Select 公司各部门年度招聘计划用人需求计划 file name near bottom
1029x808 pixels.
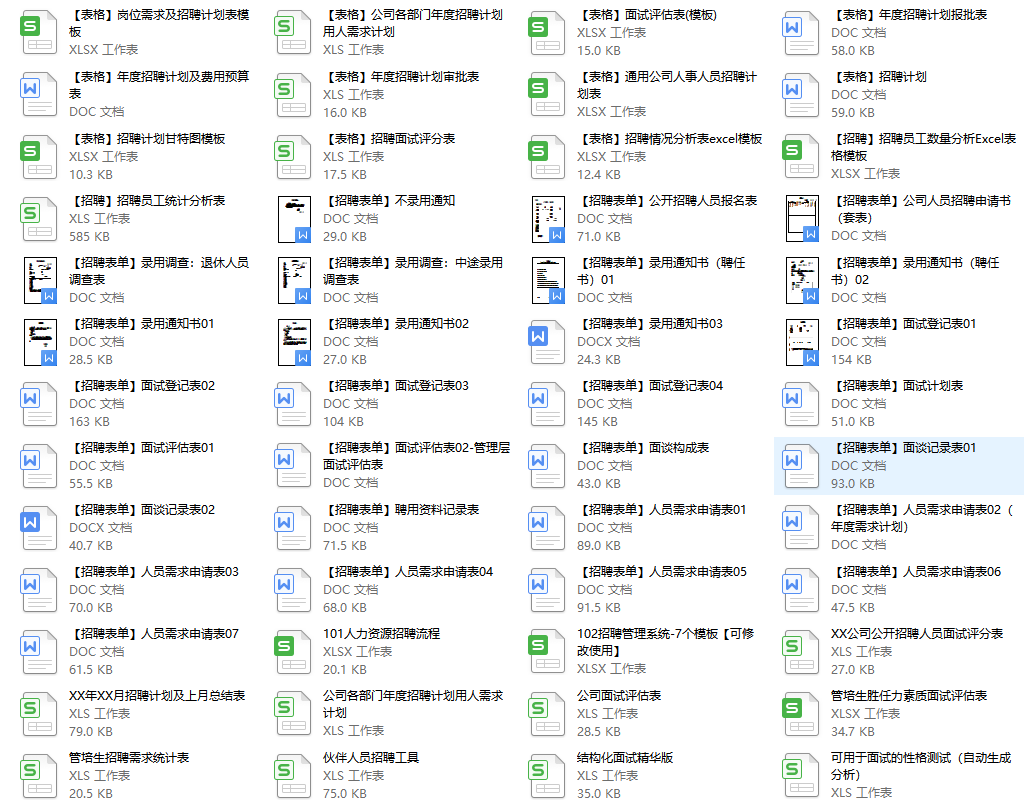pos(413,704)
